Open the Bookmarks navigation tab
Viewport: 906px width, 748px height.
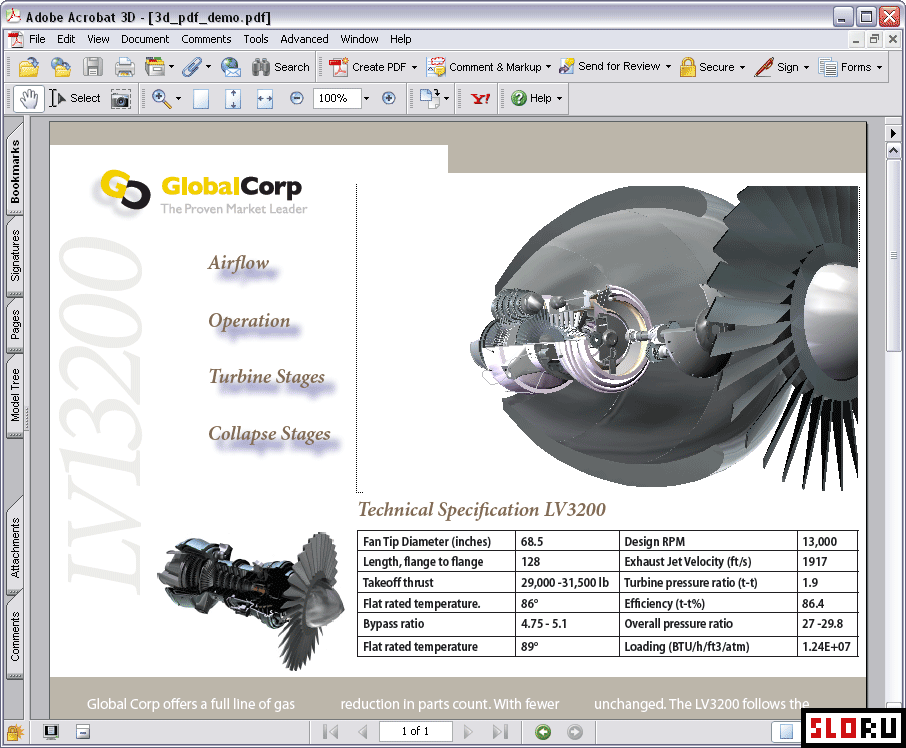coord(14,169)
